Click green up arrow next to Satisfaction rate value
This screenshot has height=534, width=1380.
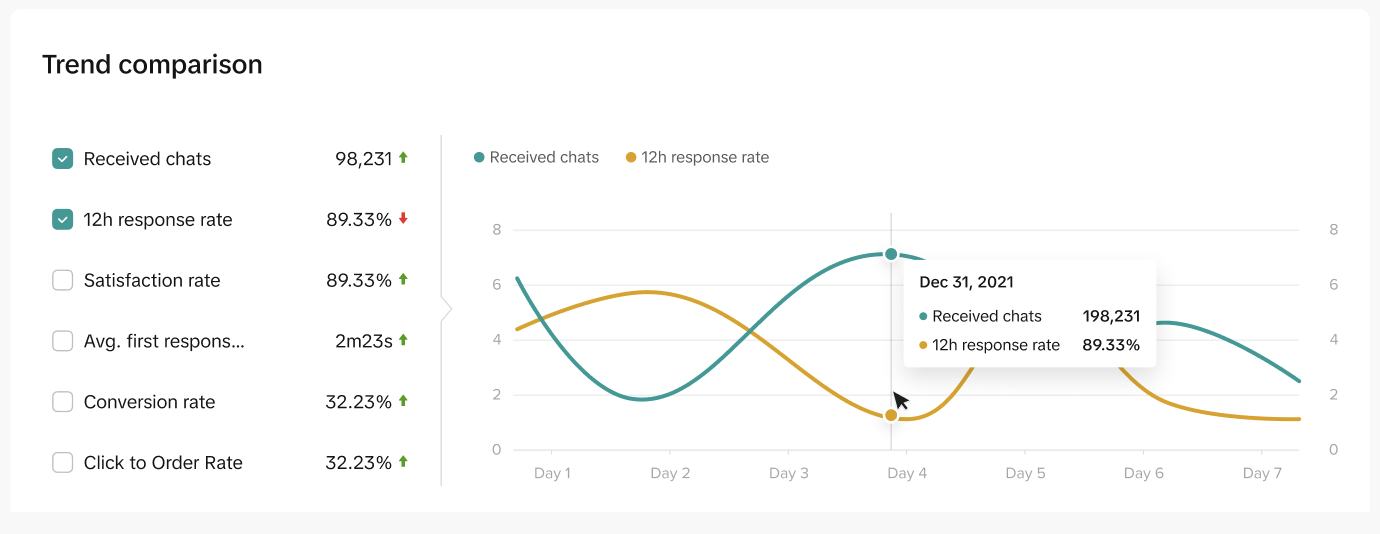[x=403, y=279]
